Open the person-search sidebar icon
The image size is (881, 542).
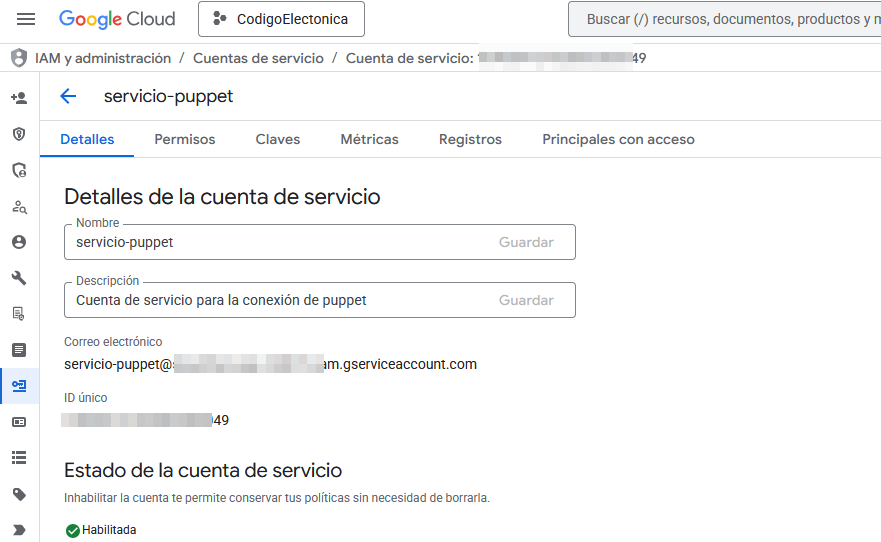coord(19,207)
